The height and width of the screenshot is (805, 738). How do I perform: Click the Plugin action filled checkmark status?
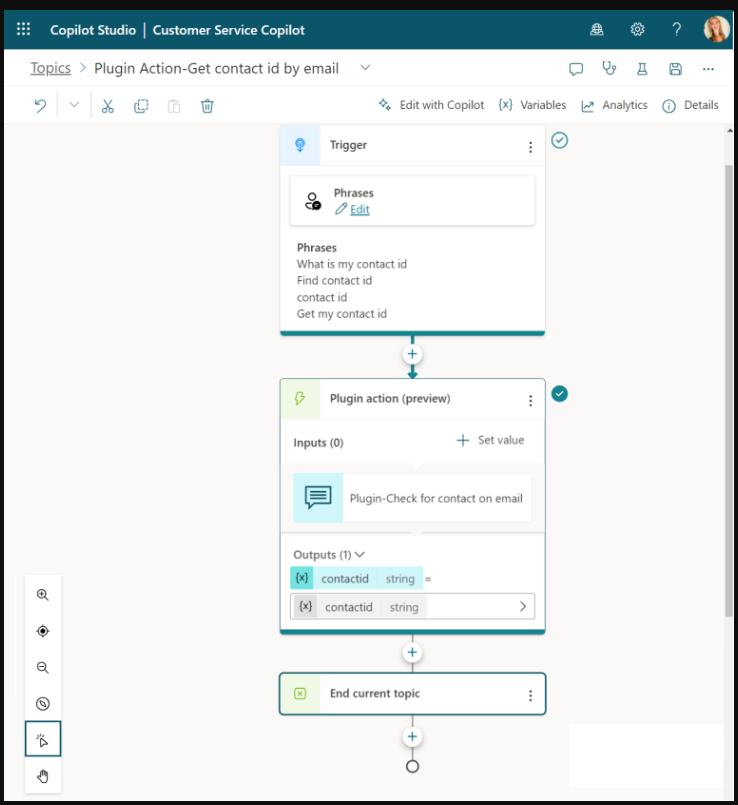coord(559,394)
